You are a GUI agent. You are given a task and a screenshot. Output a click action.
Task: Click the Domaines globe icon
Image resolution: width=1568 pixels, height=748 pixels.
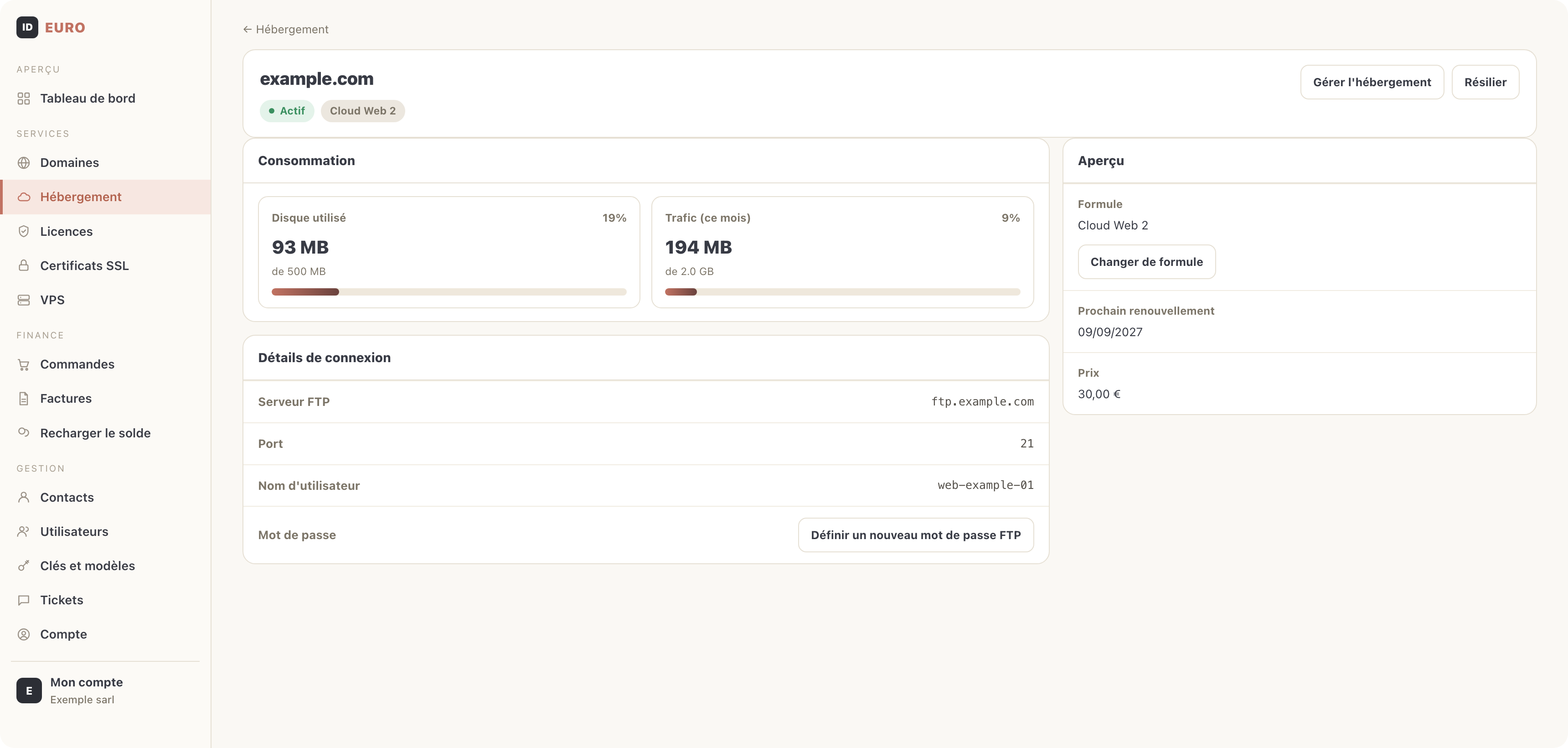click(24, 163)
